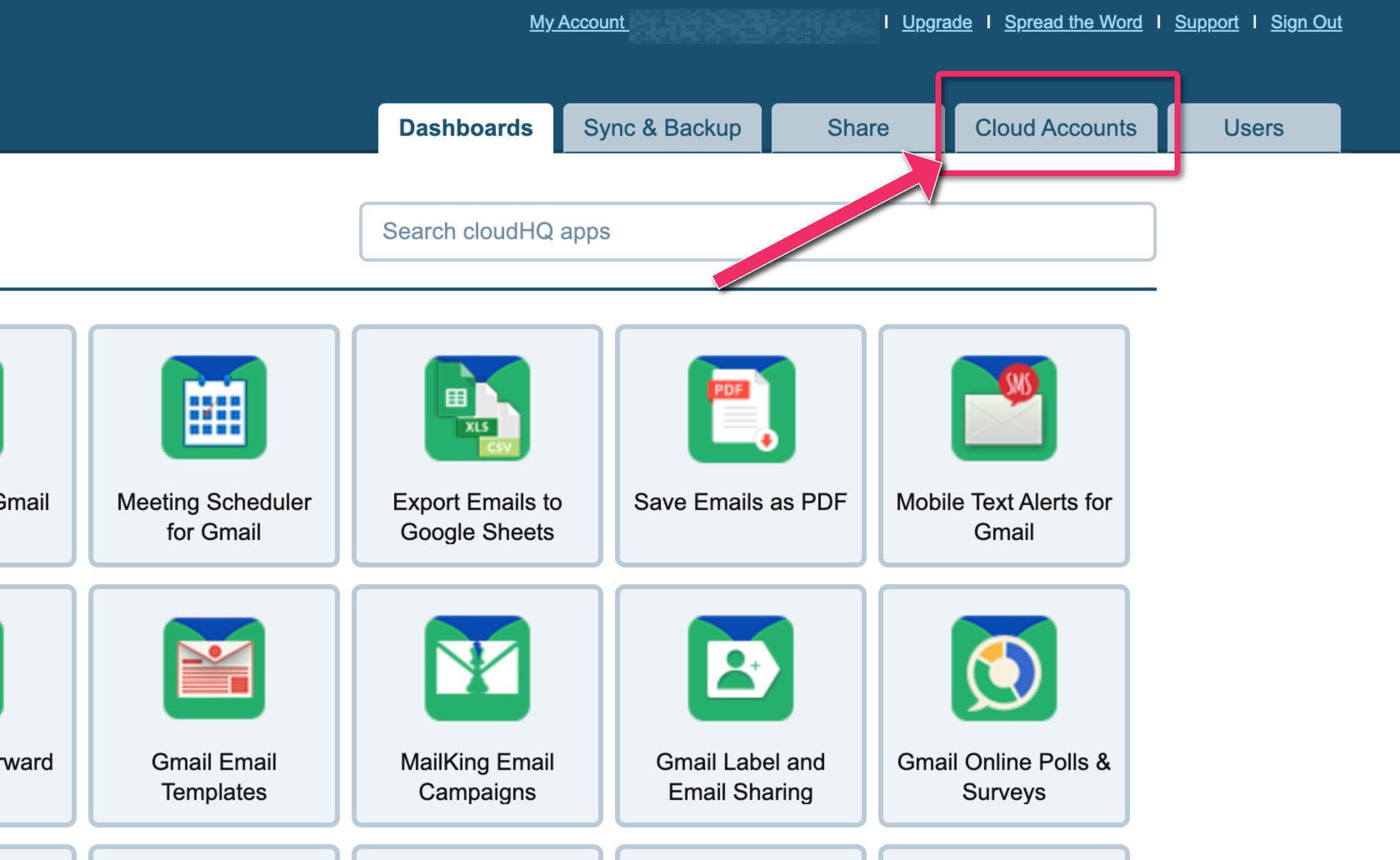Focus the Search cloudHQ apps field
This screenshot has height=860, width=1400.
point(757,232)
